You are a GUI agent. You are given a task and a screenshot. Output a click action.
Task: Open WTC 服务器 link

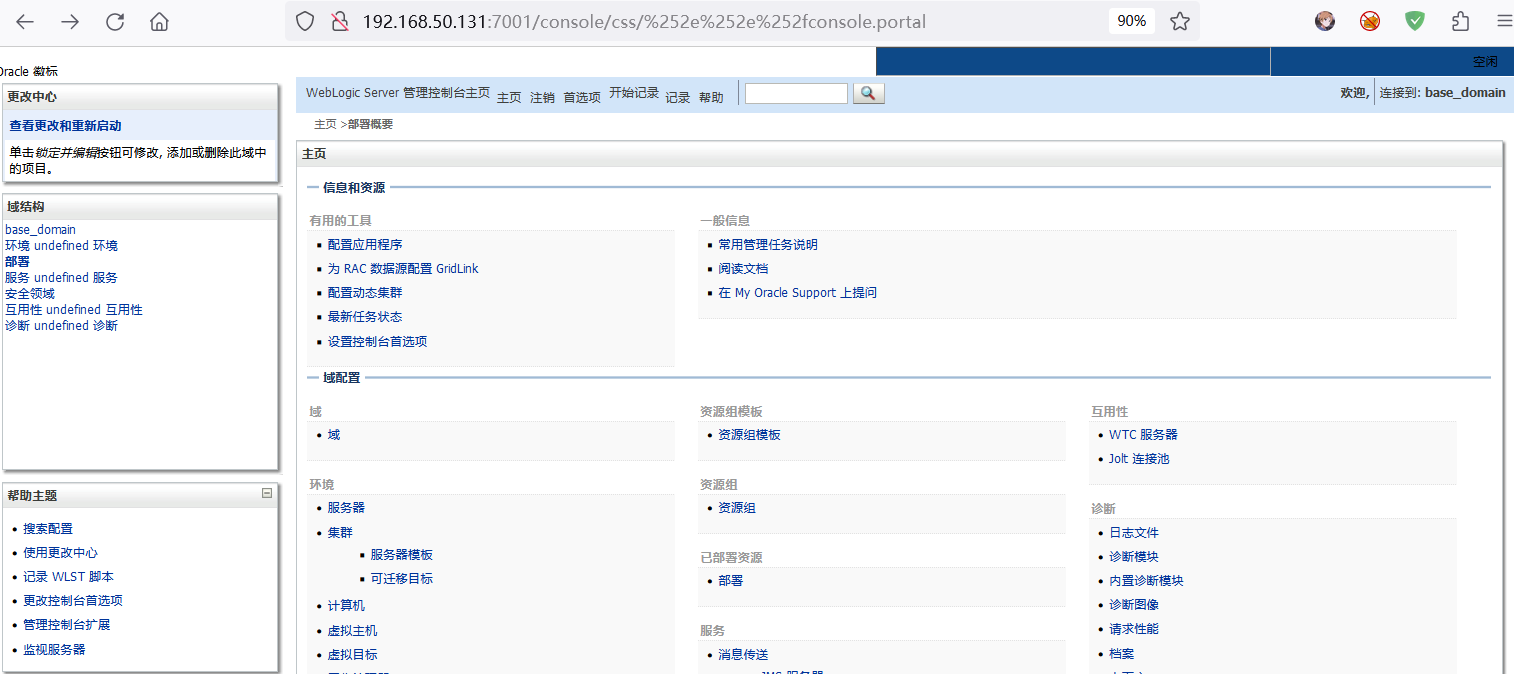1143,435
